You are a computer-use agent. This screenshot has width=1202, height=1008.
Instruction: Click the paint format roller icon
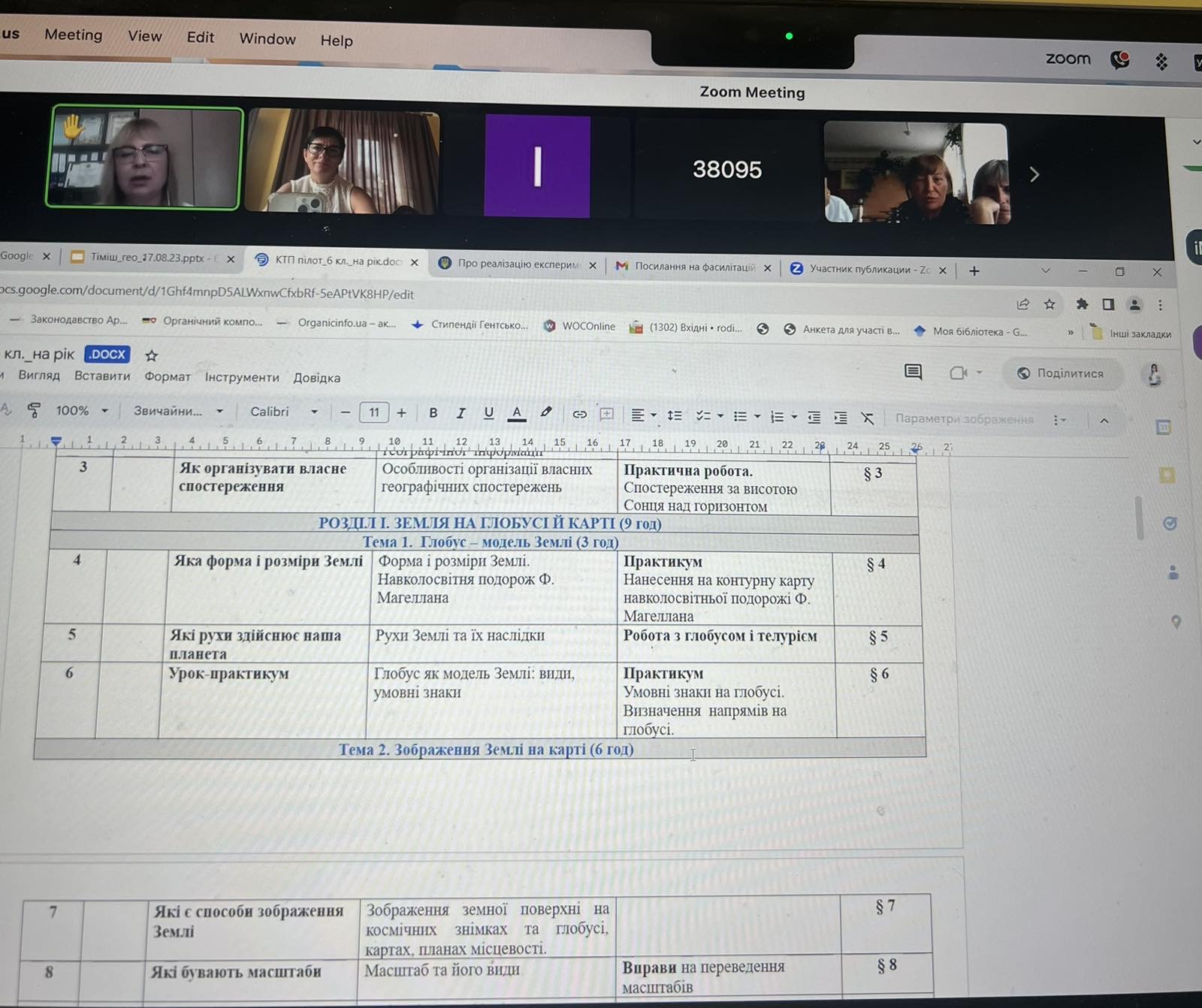click(x=34, y=410)
